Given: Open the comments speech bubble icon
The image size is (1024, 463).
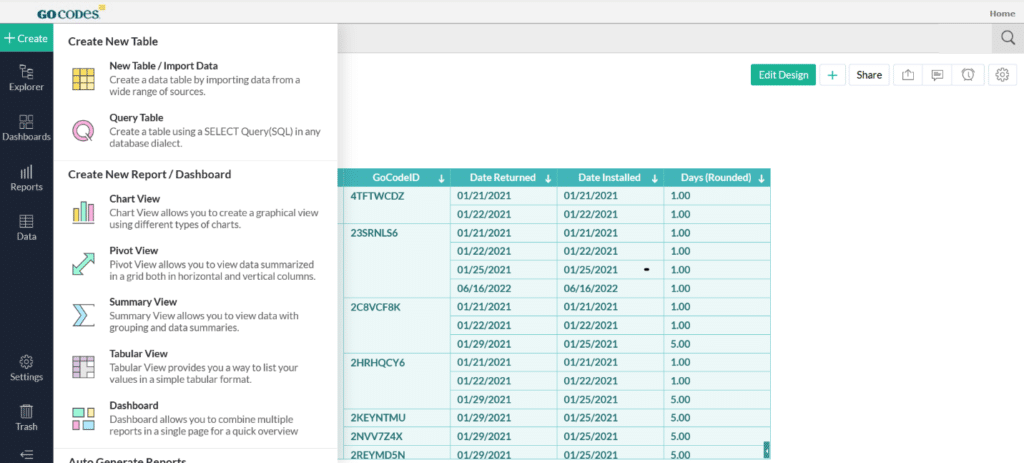Looking at the screenshot, I should click(937, 75).
